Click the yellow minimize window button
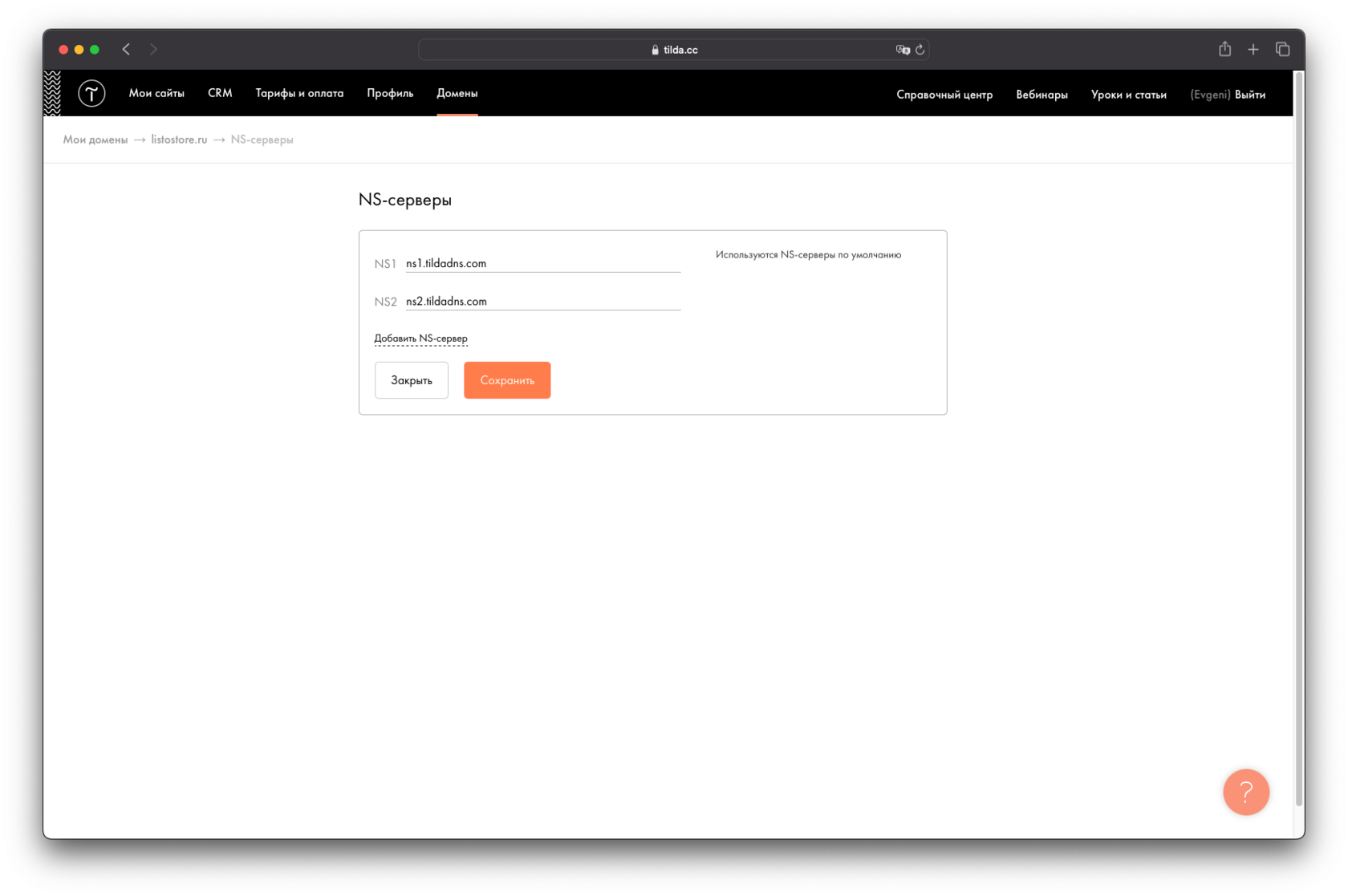 tap(79, 50)
